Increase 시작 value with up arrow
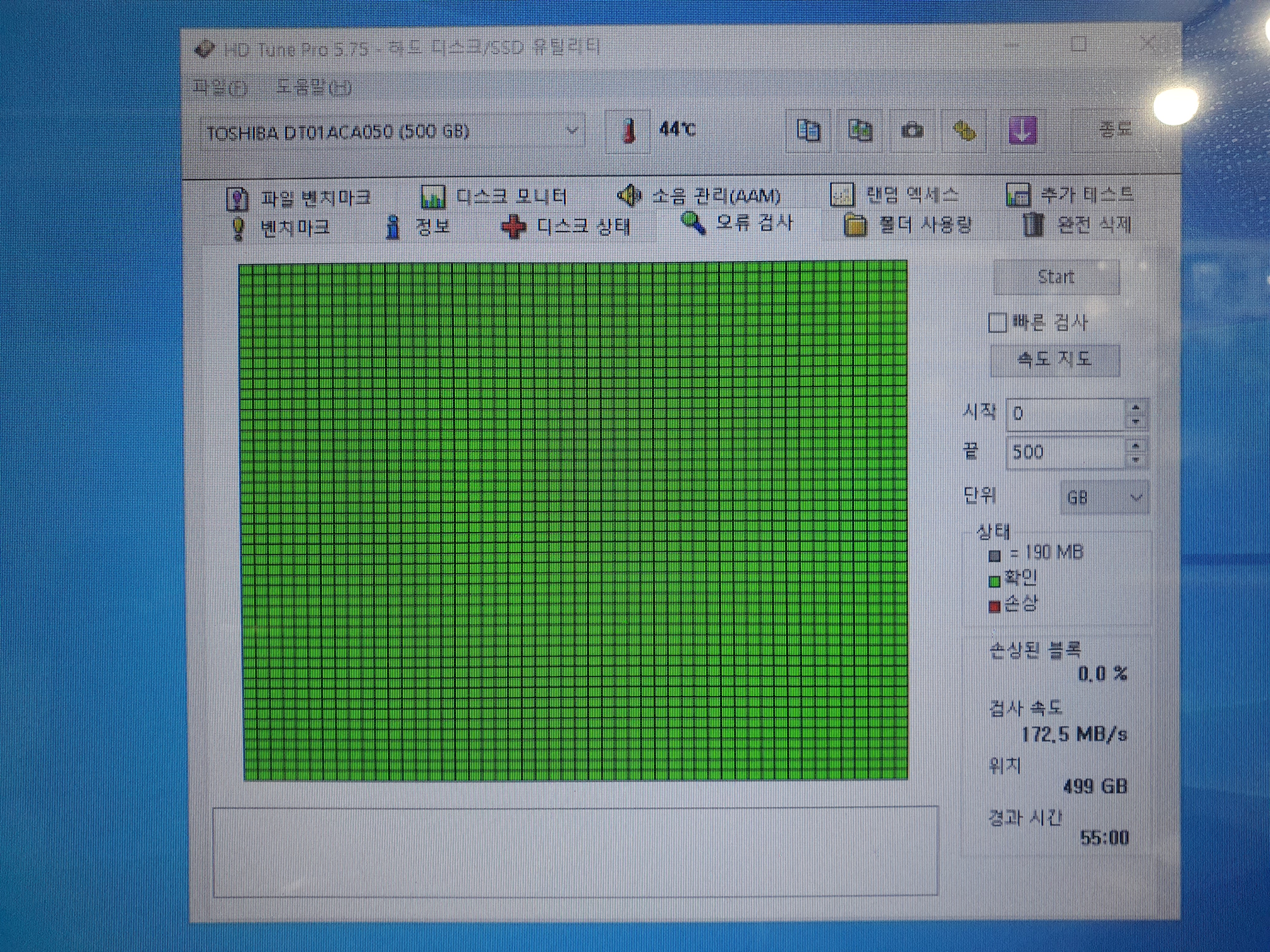Screen dimensions: 1270x952 click(1135, 407)
